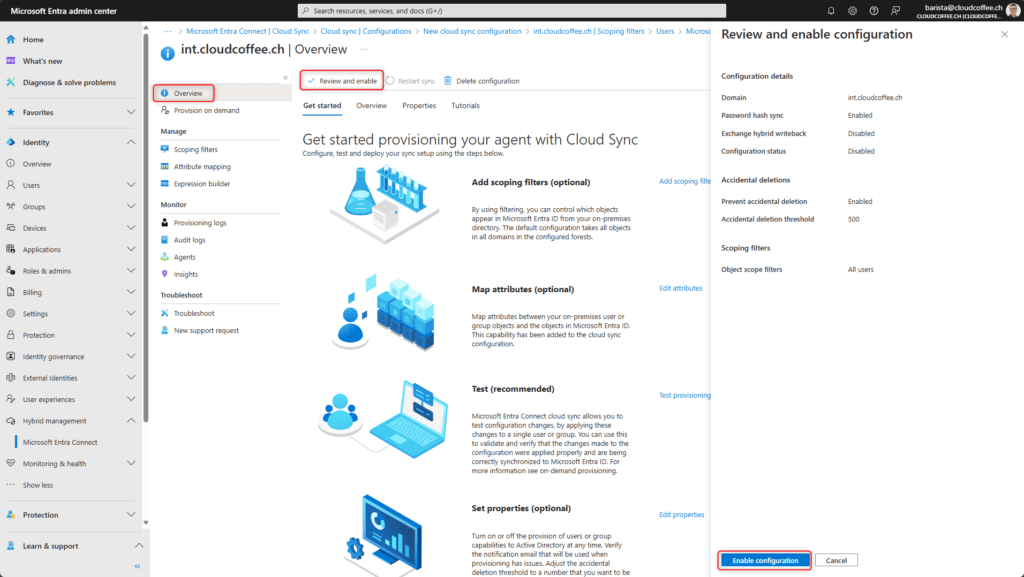
Task: Open portal settings gear icon
Action: [x=852, y=10]
